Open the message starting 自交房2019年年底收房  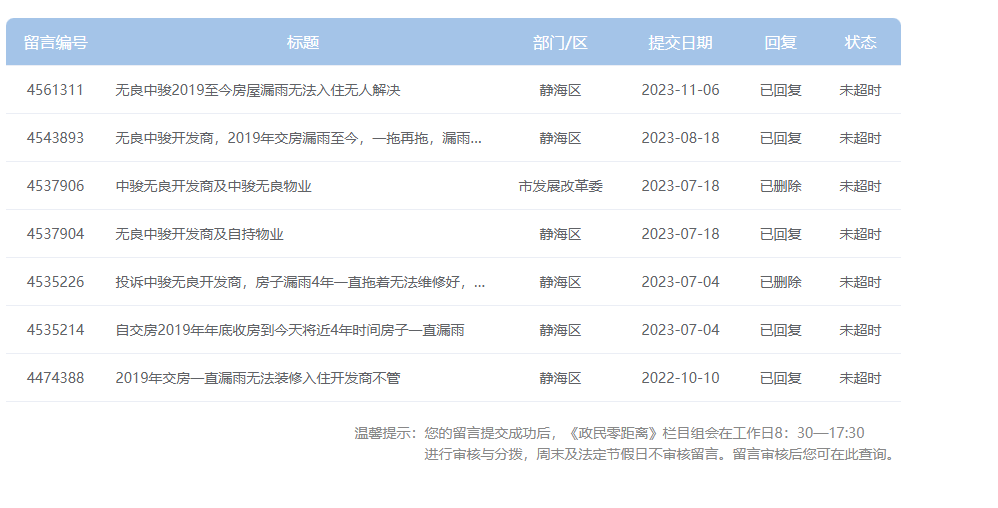289,330
